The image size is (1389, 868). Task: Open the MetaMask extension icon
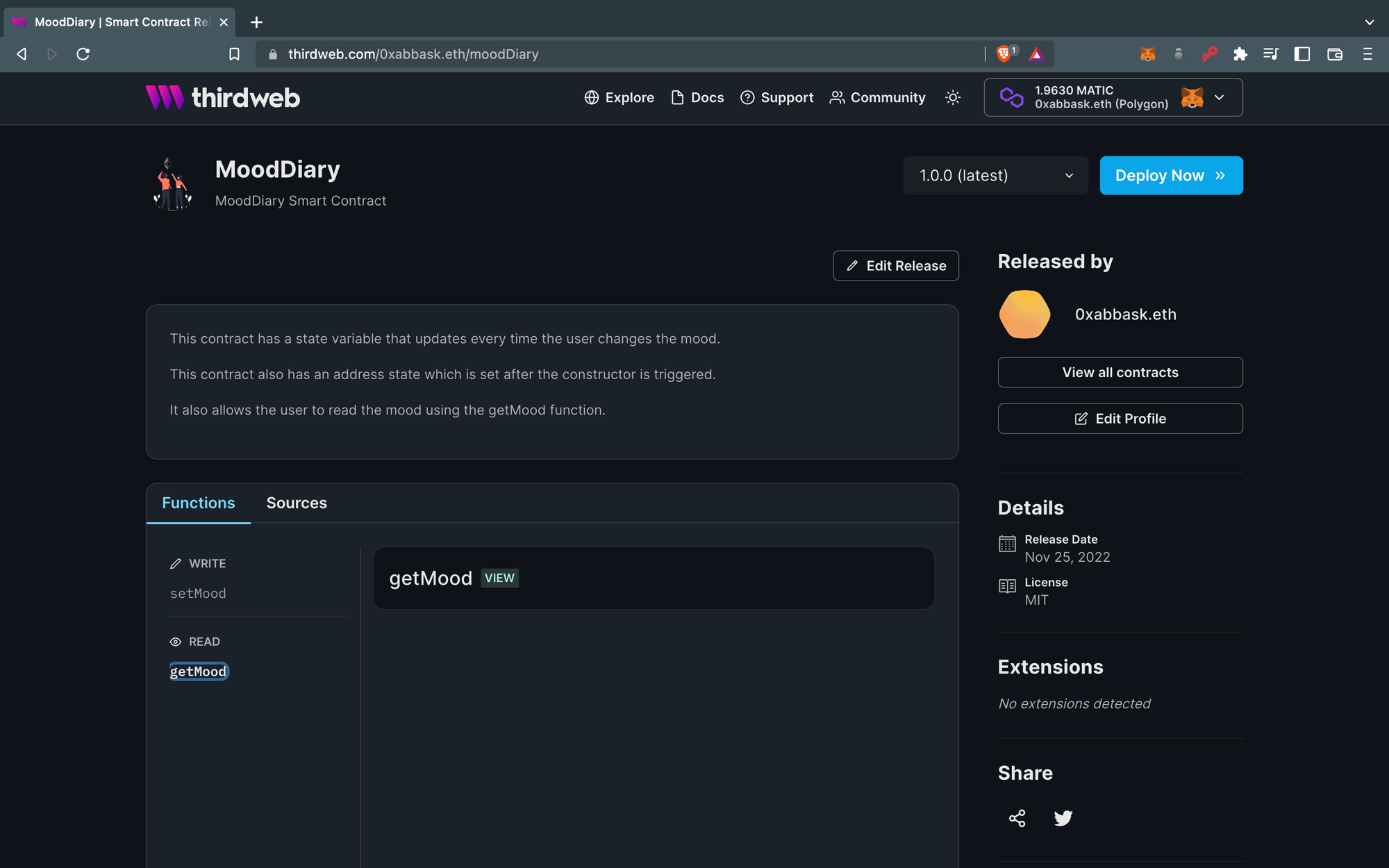tap(1148, 53)
